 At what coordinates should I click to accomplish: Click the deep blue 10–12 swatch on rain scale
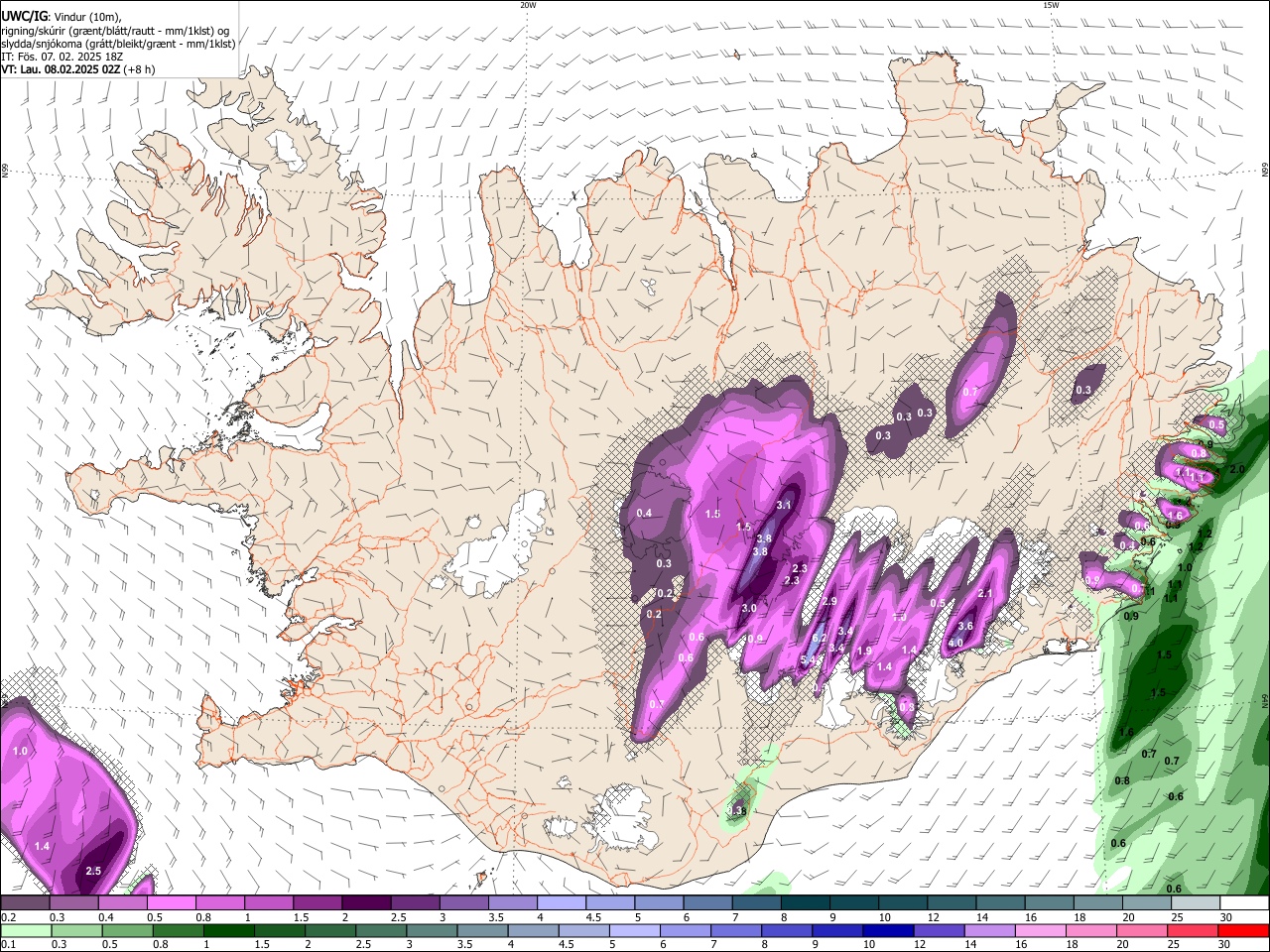click(x=887, y=930)
